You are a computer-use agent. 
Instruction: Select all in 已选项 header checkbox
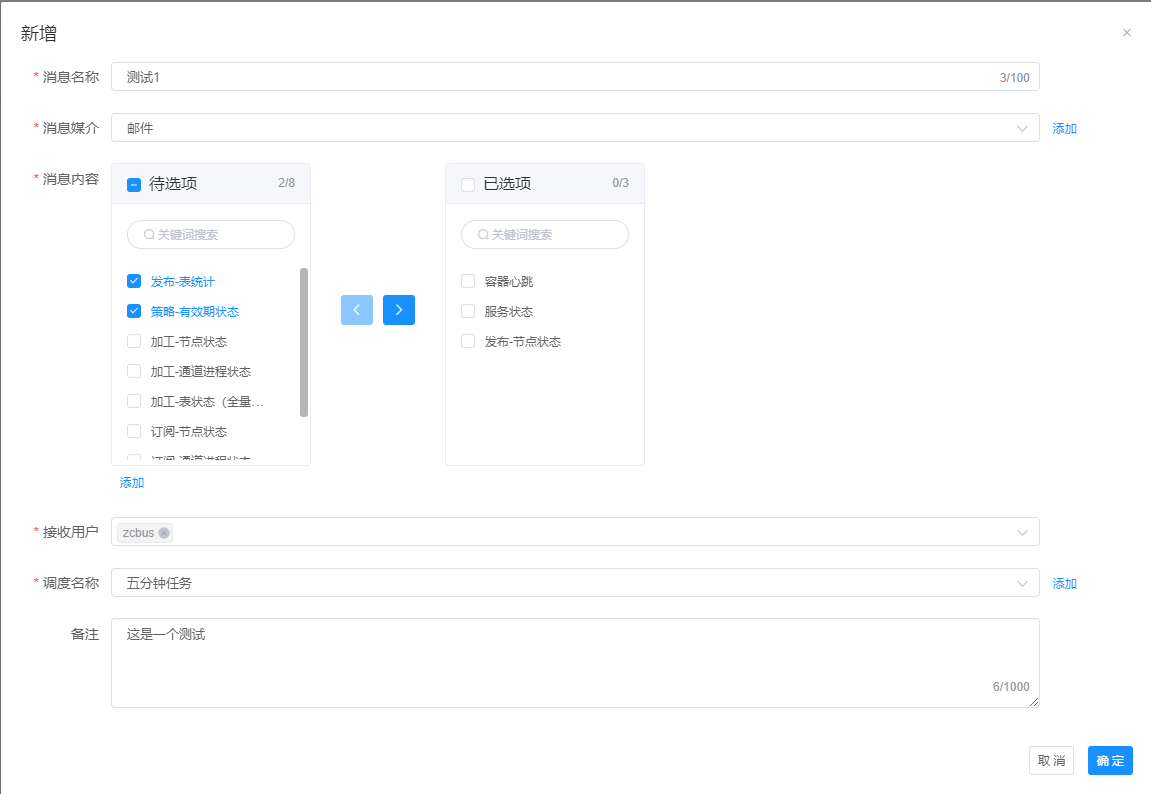468,184
